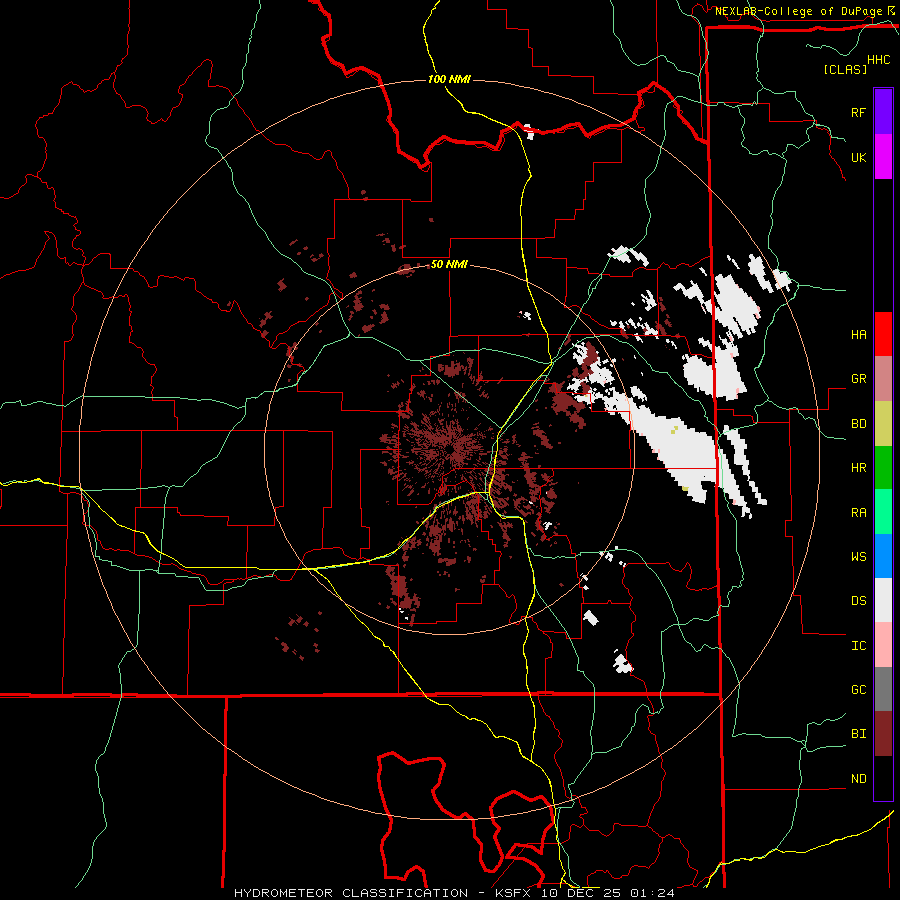The image size is (900, 900).
Task: Click the ND legend label
Action: point(858,778)
